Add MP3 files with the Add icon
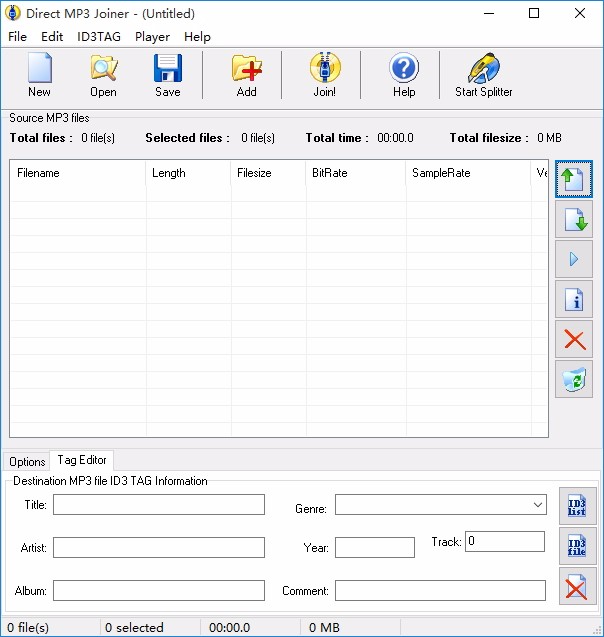The width and height of the screenshot is (604, 637). [x=247, y=75]
